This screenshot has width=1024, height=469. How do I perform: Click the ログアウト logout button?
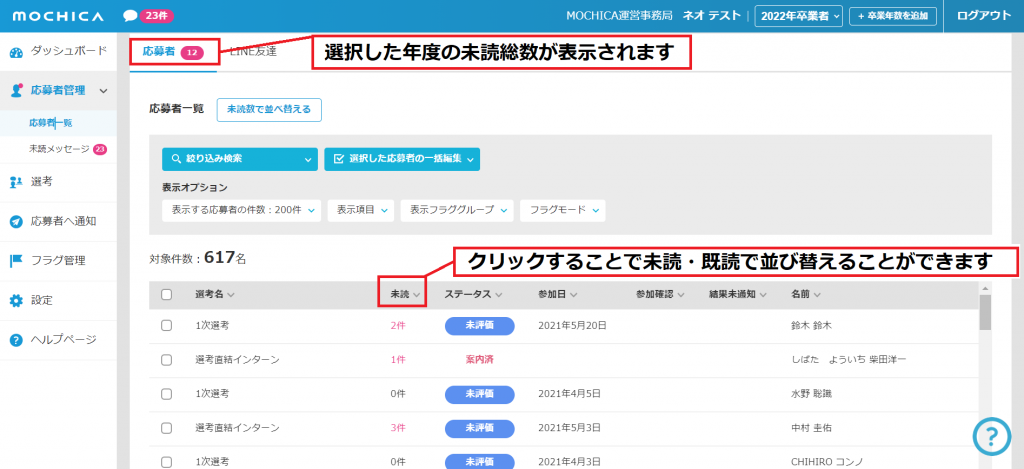pos(983,16)
